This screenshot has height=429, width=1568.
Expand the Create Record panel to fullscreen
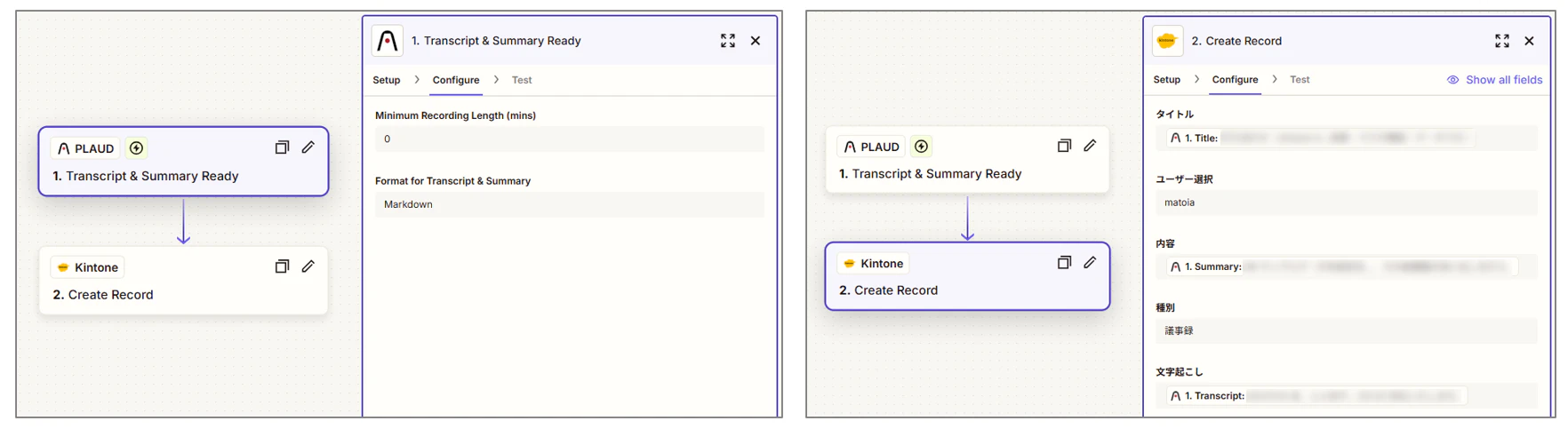coord(1502,41)
